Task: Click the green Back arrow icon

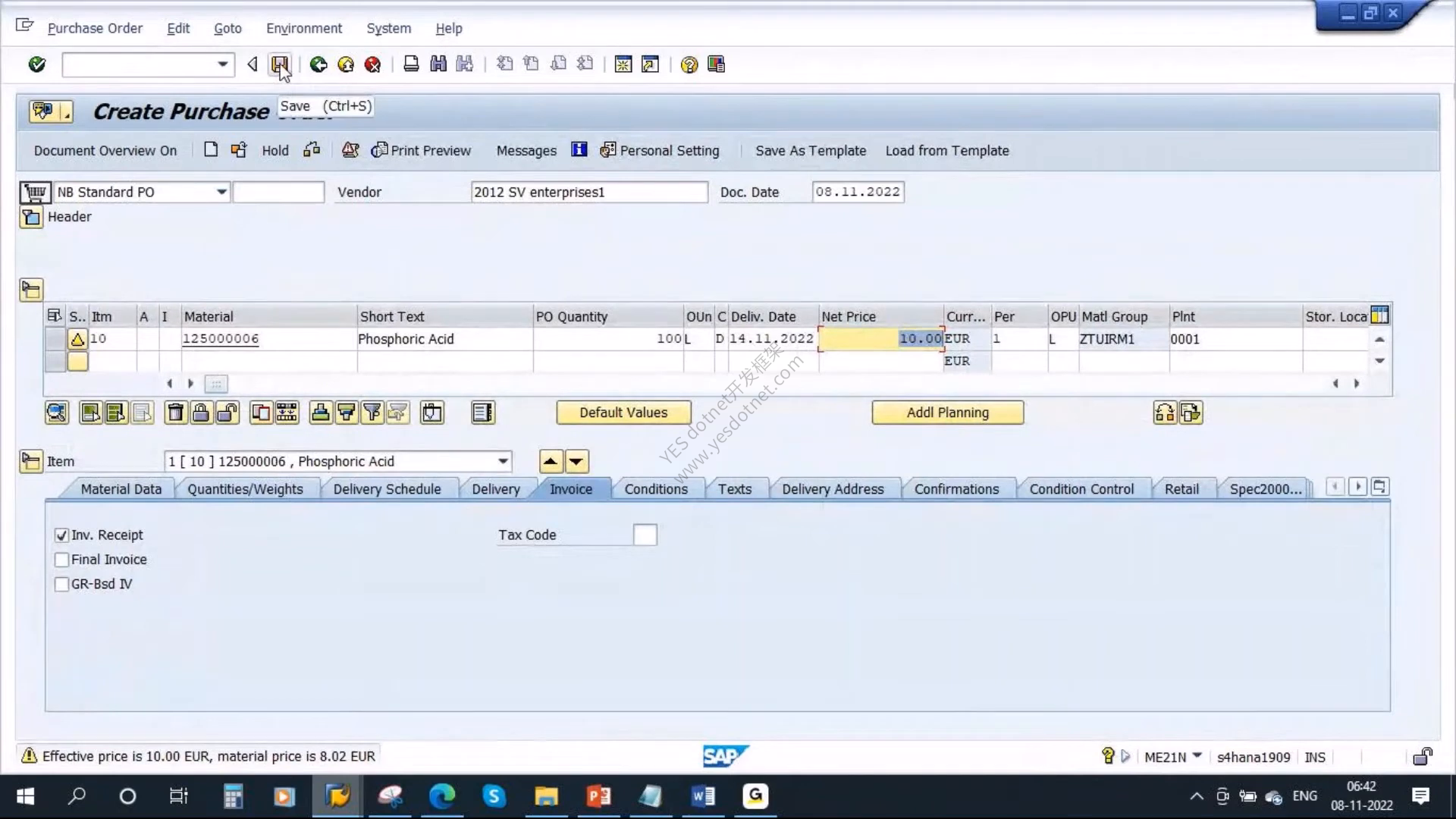Action: coord(318,64)
